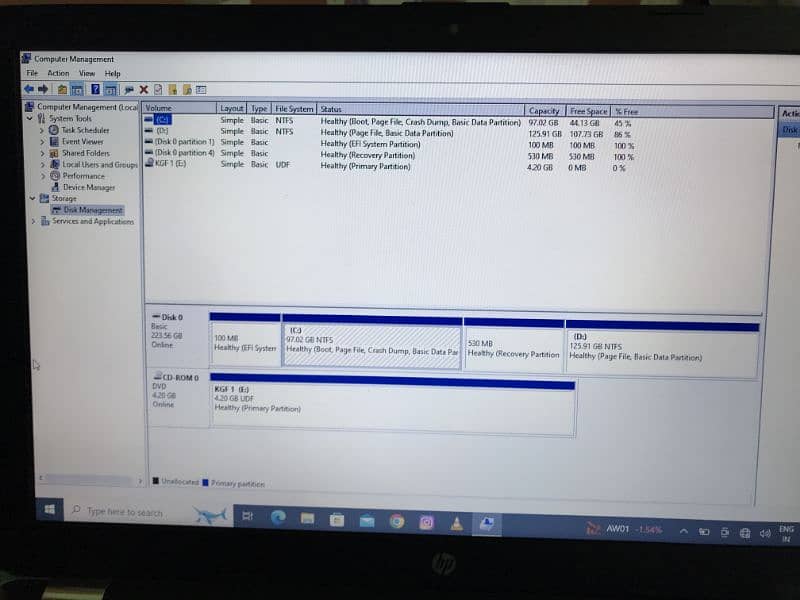The image size is (800, 600).
Task: Open the View menu
Action: tap(87, 73)
